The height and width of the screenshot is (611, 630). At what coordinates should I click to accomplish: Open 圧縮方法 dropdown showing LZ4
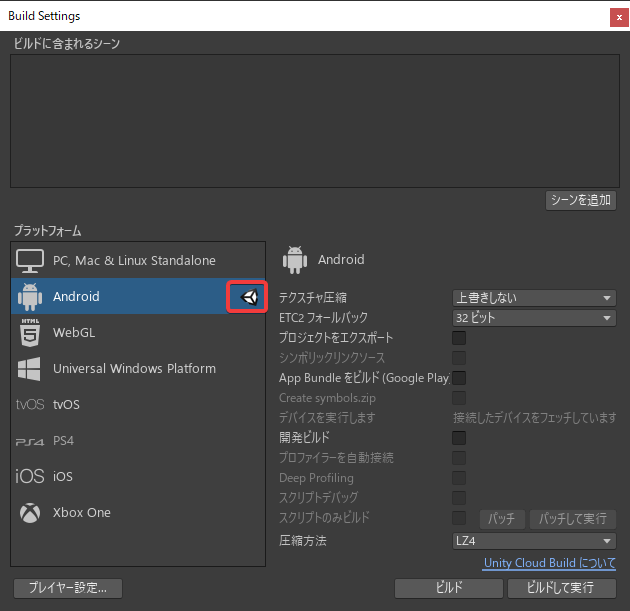point(534,541)
